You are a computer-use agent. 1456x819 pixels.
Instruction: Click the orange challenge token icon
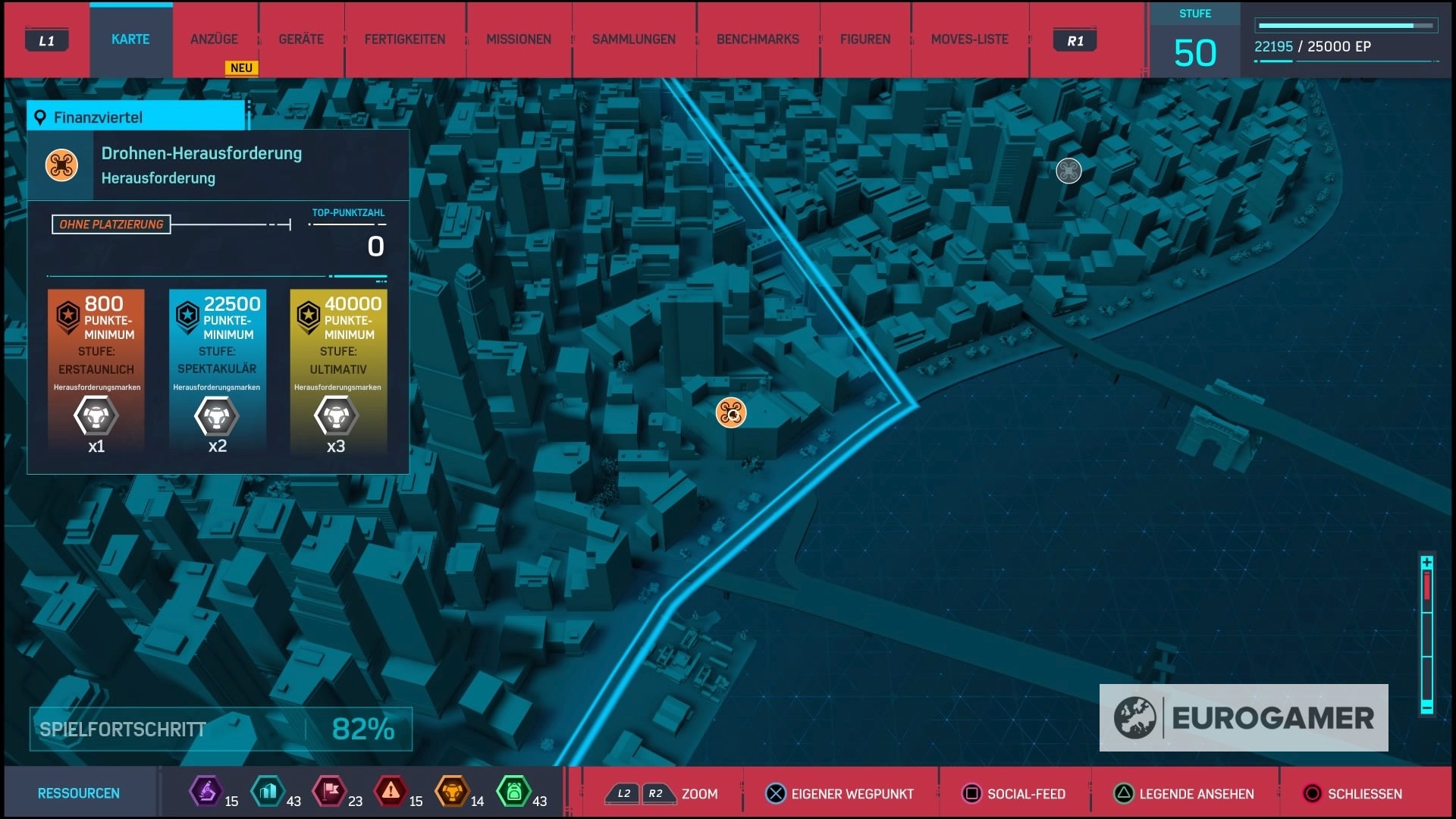click(452, 792)
